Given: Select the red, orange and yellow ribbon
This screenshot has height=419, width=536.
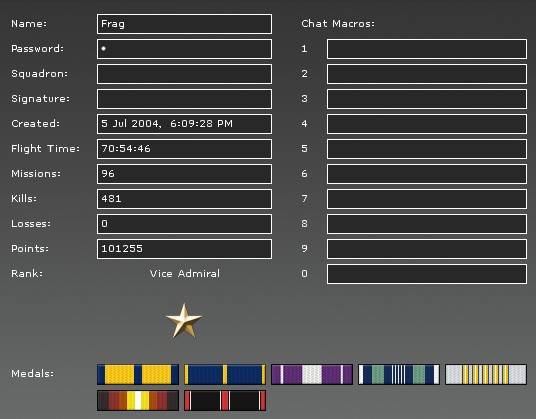Looking at the screenshot, I should pyautogui.click(x=138, y=400).
